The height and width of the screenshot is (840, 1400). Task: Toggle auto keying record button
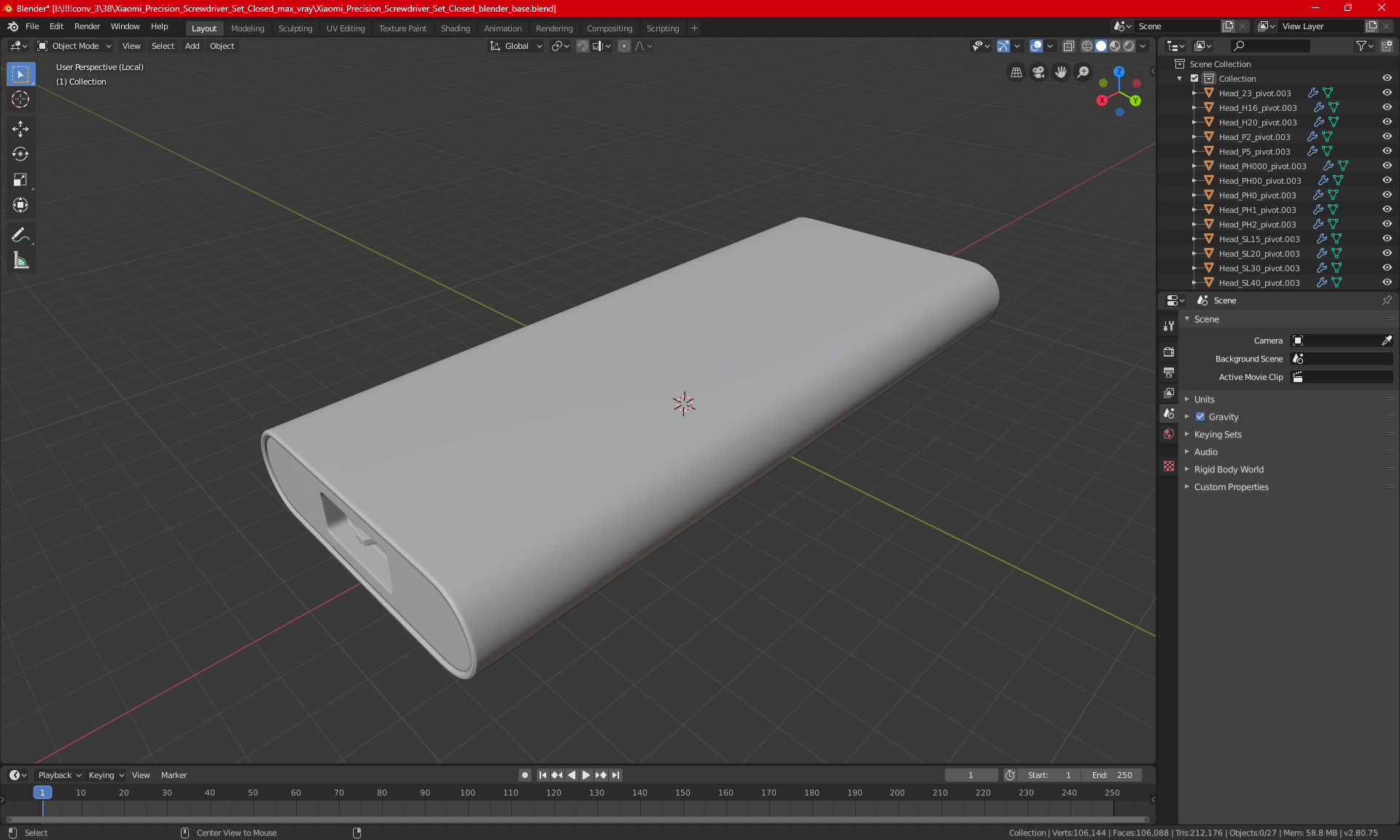tap(524, 775)
